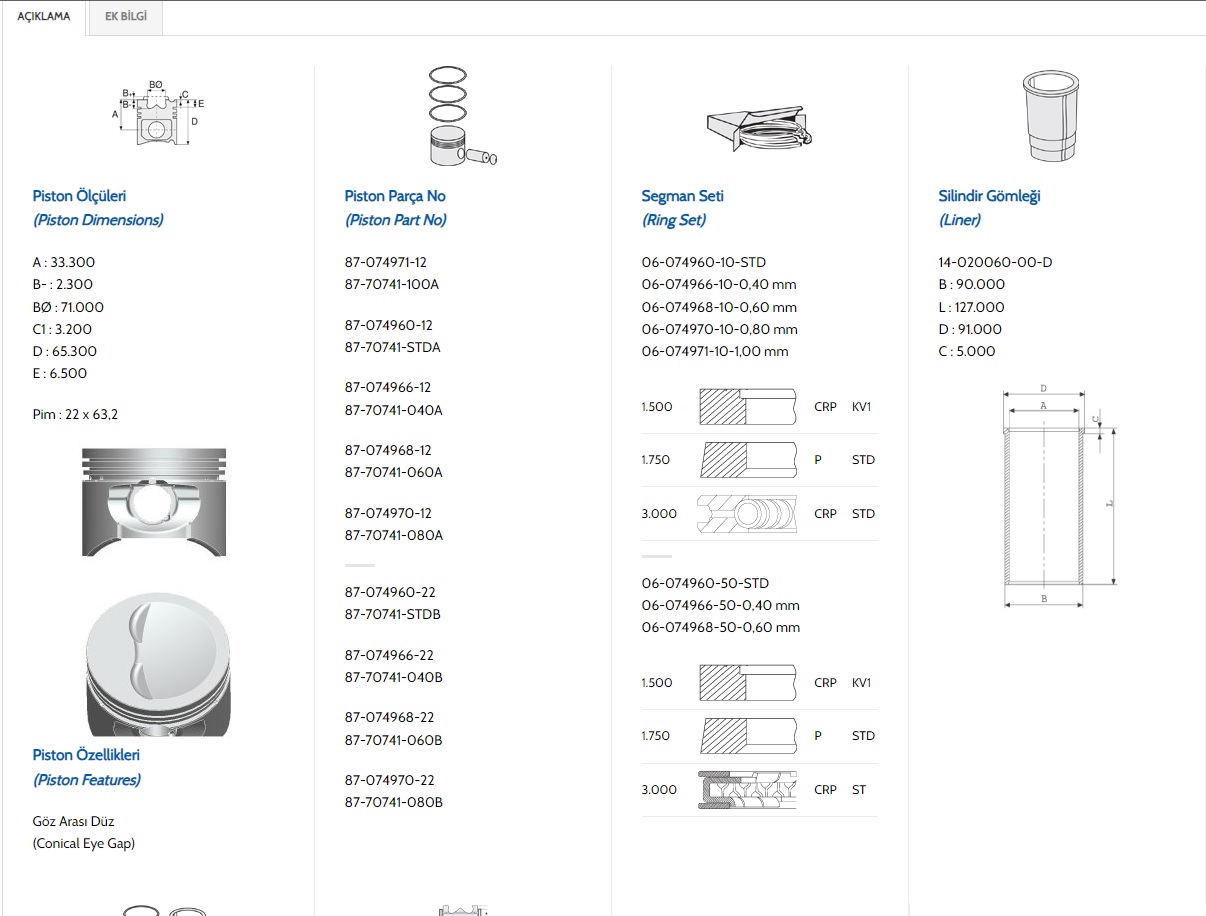Click the first 1.500 CRP KV1 ring profile
Image resolution: width=1206 pixels, height=916 pixels.
point(748,407)
